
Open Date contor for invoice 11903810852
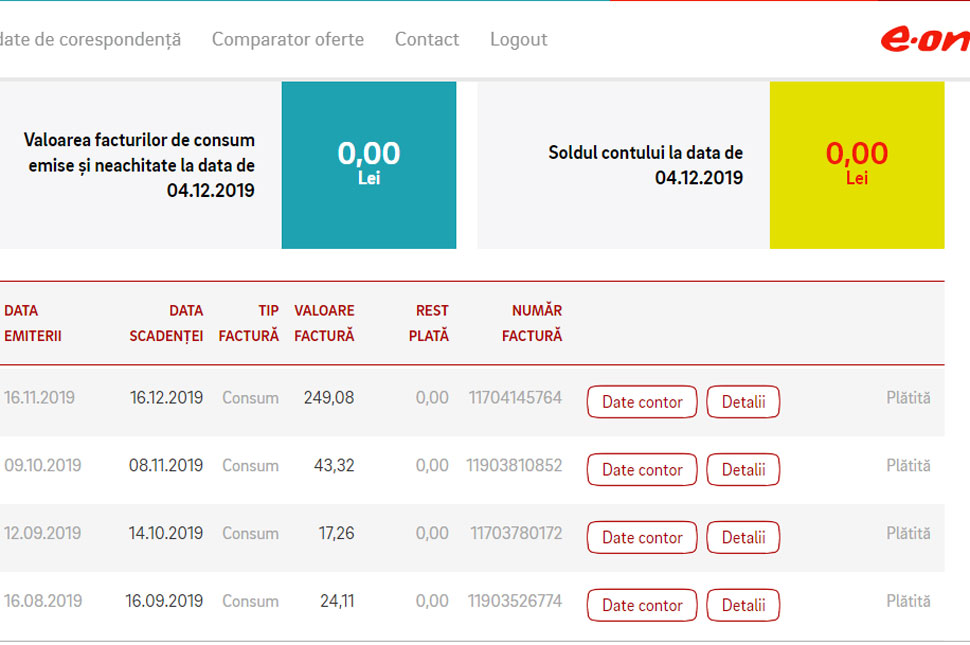coord(642,470)
